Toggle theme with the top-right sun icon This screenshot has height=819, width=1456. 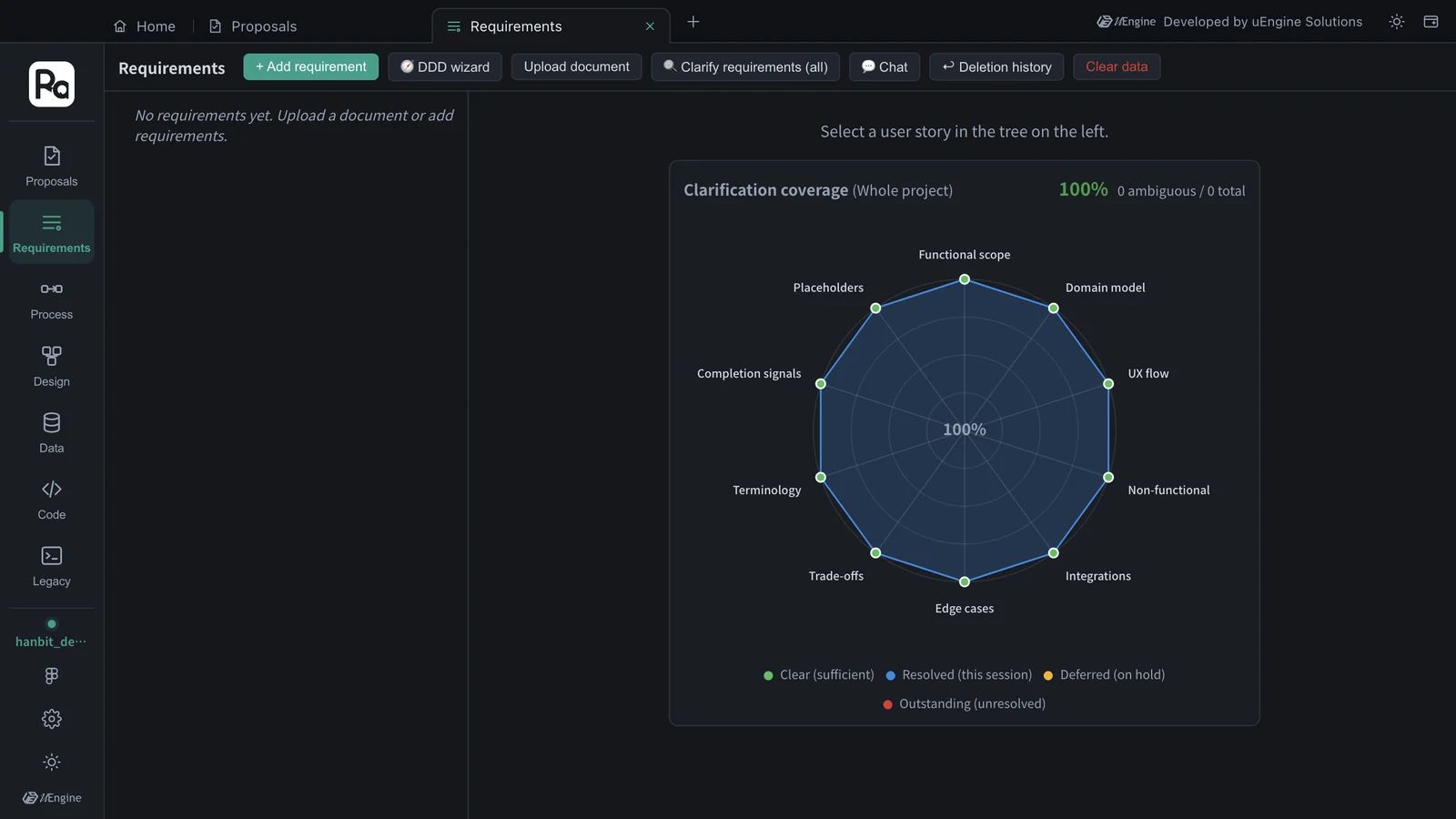point(1397,22)
